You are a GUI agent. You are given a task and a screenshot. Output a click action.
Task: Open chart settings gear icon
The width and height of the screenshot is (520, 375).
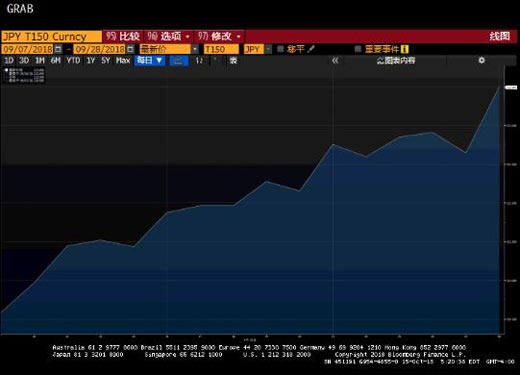pyautogui.click(x=481, y=60)
